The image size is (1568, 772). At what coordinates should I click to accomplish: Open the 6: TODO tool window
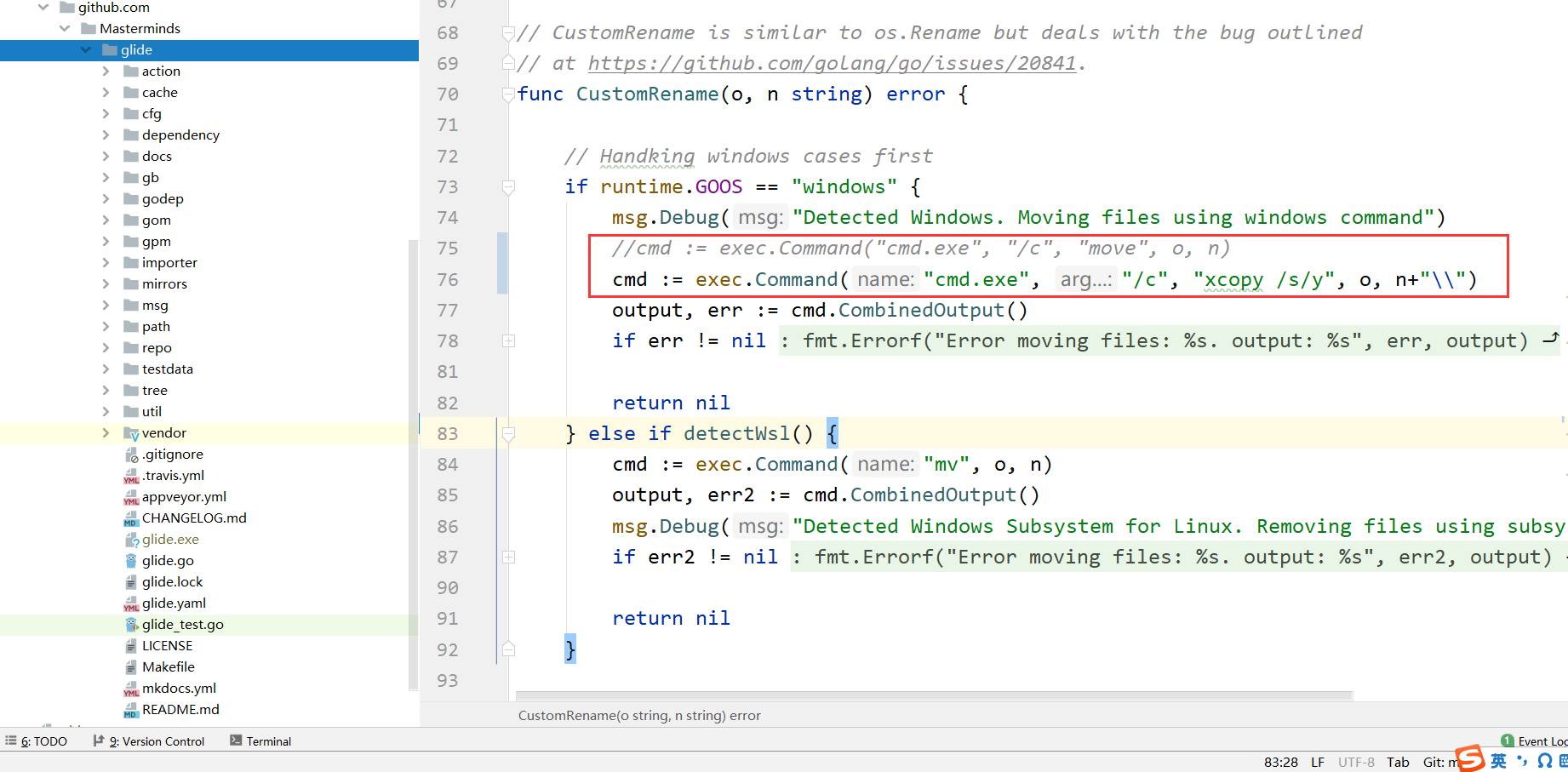37,741
